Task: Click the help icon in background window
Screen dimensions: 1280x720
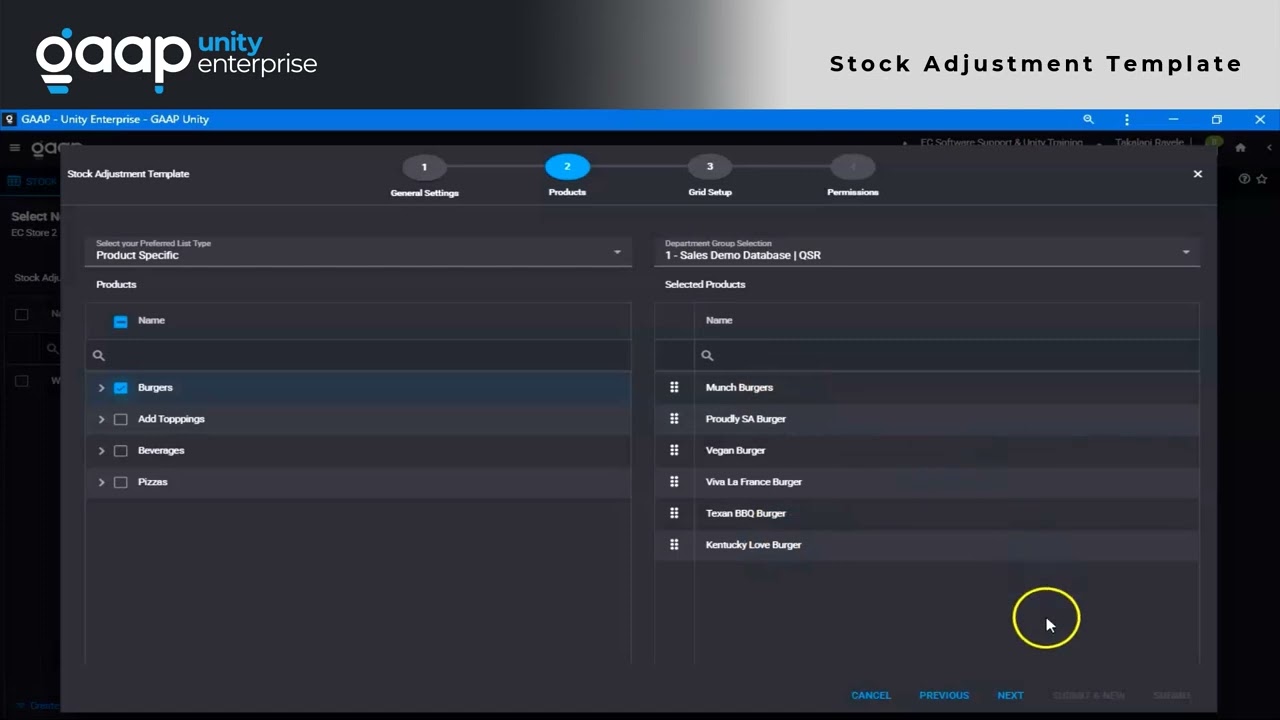Action: 1245,179
